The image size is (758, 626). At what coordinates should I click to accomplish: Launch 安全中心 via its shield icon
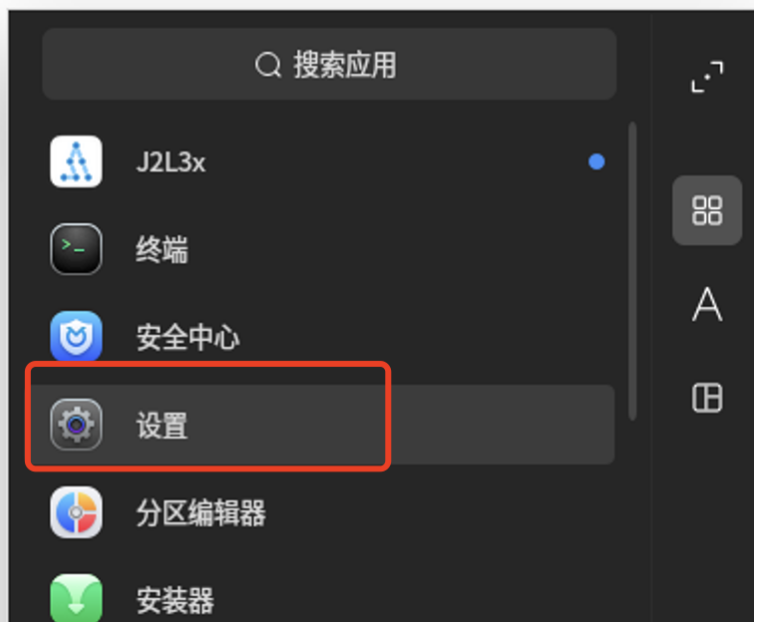click(x=76, y=336)
